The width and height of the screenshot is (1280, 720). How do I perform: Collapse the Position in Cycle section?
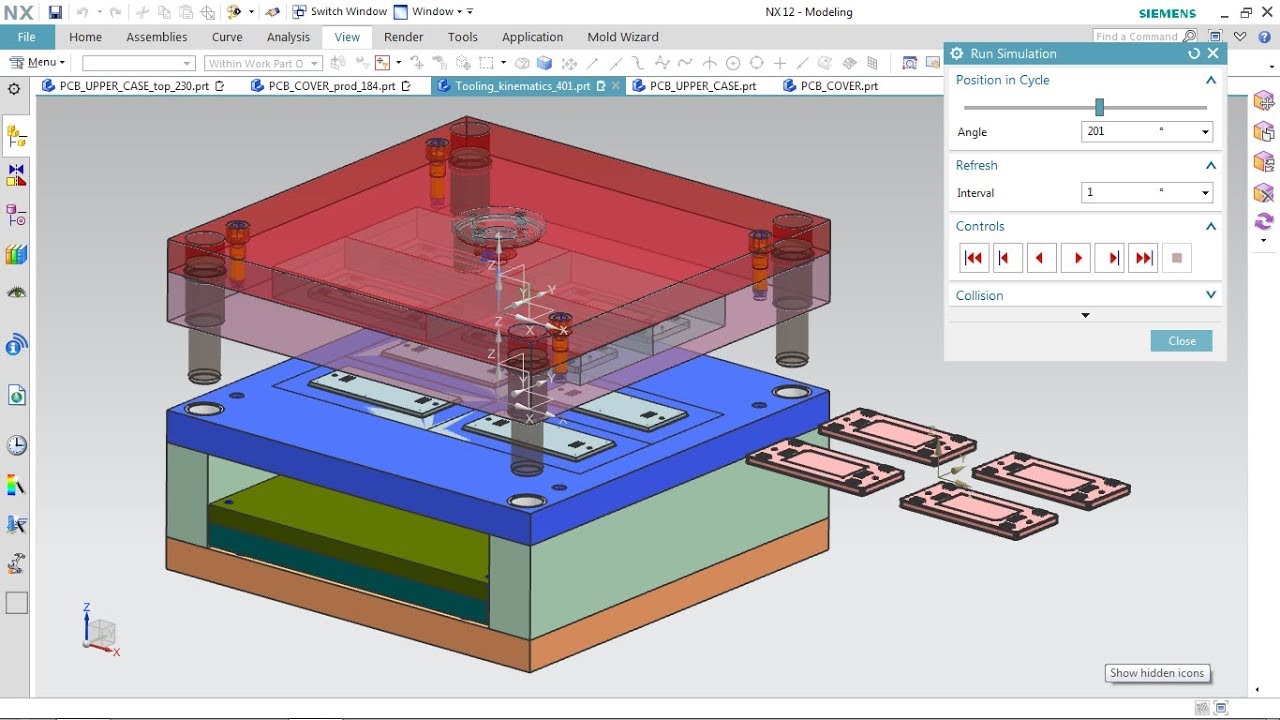(1211, 80)
